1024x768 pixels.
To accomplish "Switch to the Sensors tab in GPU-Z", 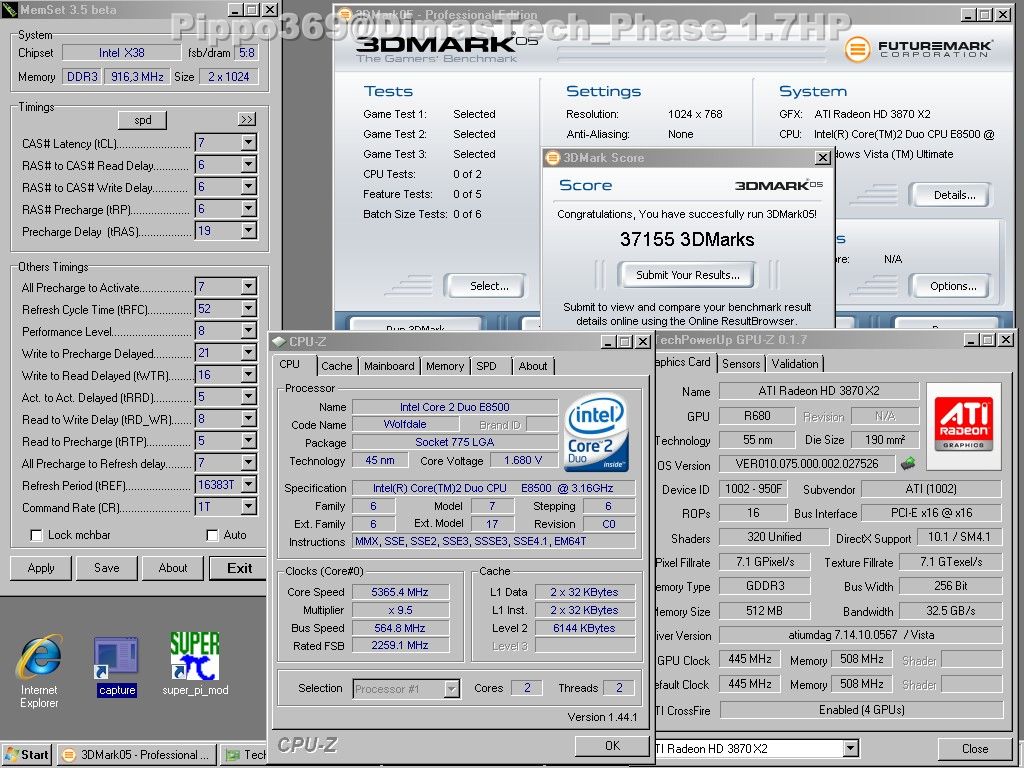I will (741, 364).
